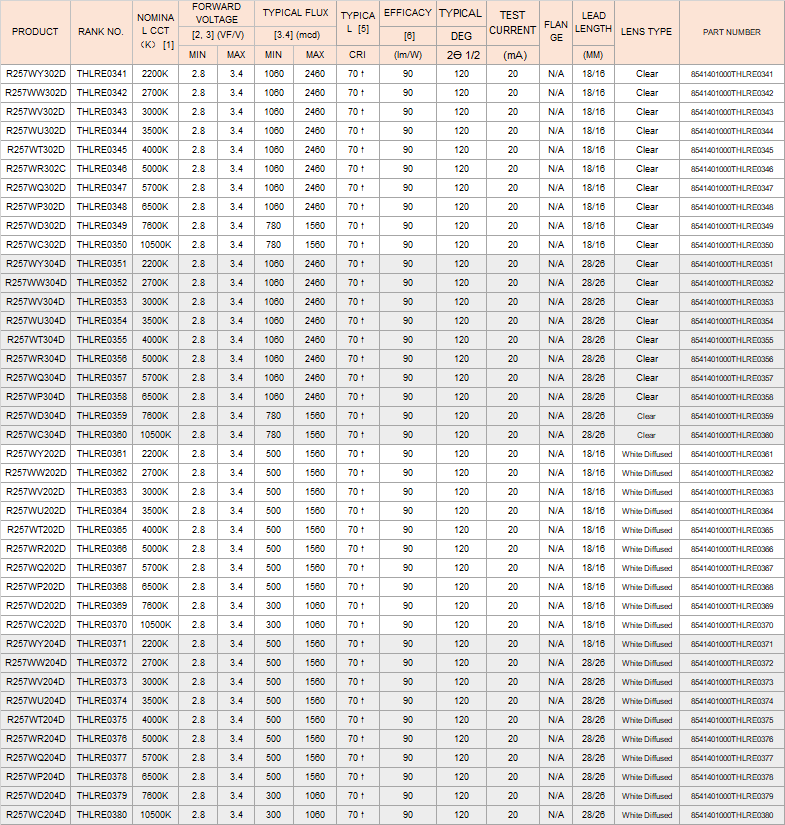Screen dimensions: 785x825
Task: Select product cell R257WY302D
Action: pyautogui.click(x=36, y=74)
